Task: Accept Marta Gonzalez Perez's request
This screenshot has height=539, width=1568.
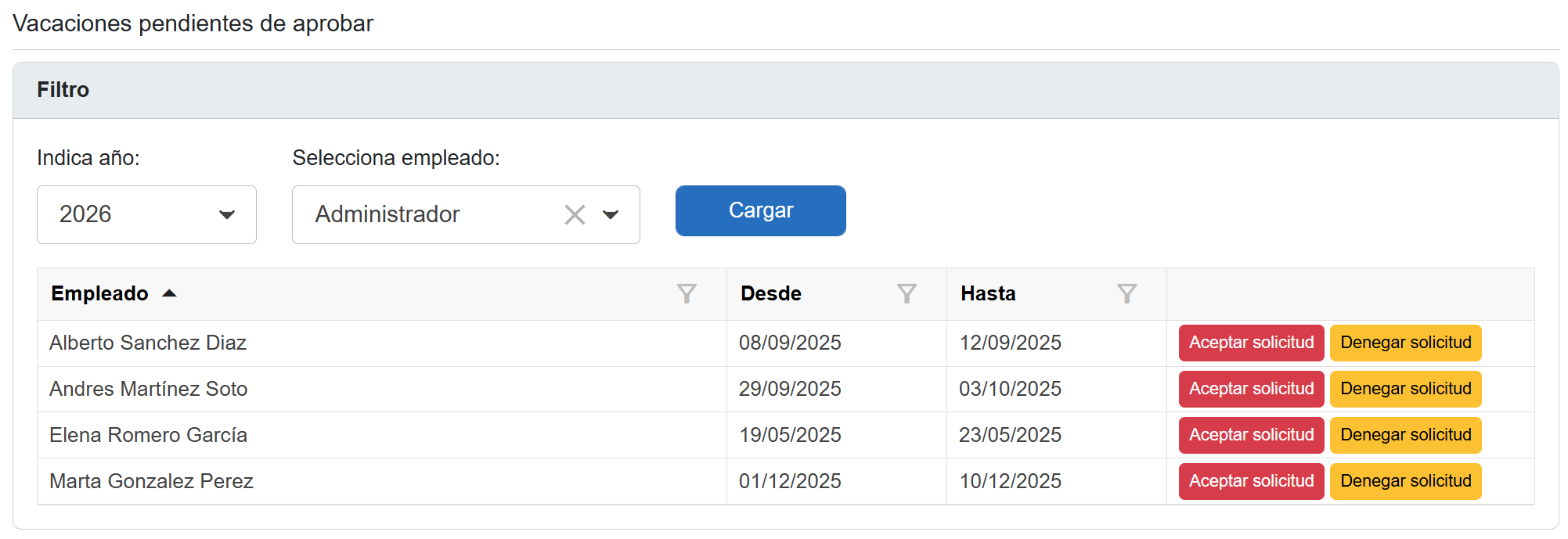Action: tap(1251, 481)
